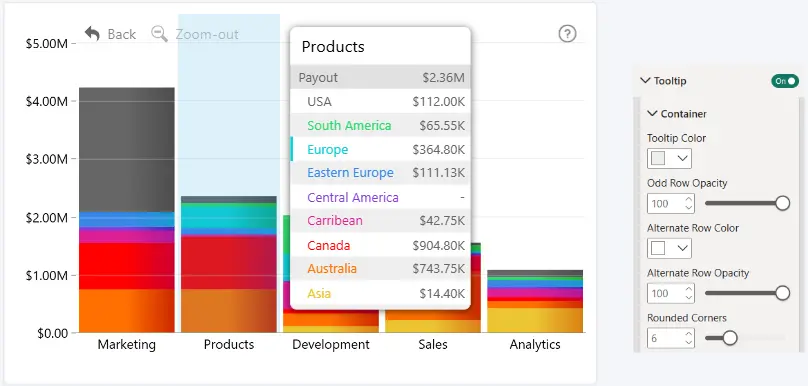Select the Marketing bar's dark gray segment

pyautogui.click(x=126, y=149)
